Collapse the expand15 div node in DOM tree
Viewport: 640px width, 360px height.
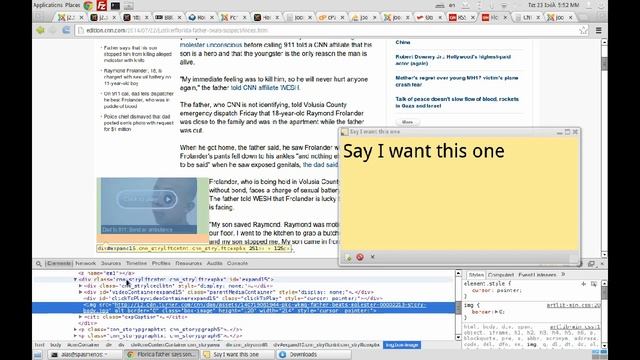click(76, 280)
